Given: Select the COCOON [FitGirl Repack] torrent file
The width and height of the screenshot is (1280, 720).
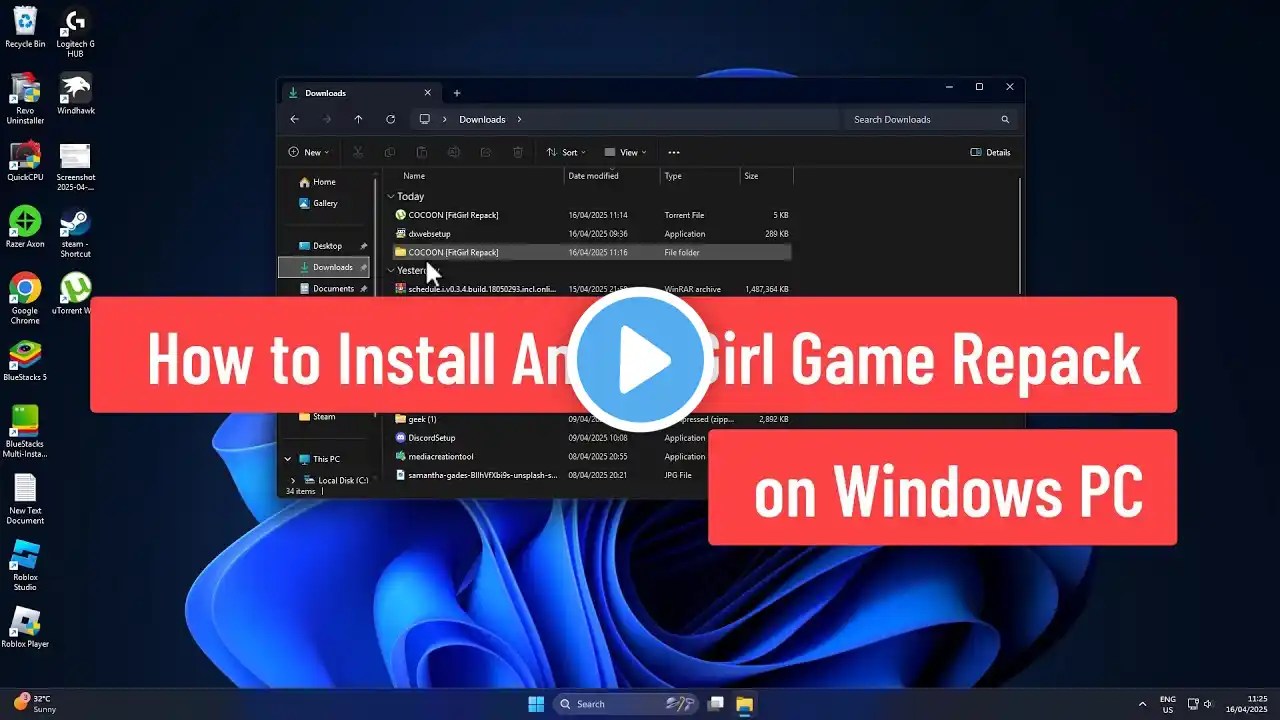Looking at the screenshot, I should 591,215.
